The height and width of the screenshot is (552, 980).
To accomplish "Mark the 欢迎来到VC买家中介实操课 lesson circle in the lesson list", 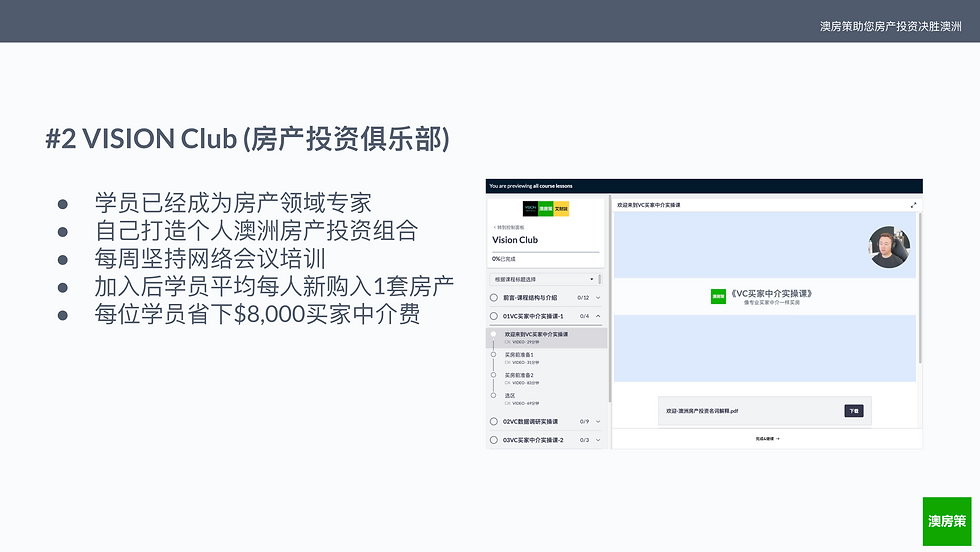I will coord(493,334).
